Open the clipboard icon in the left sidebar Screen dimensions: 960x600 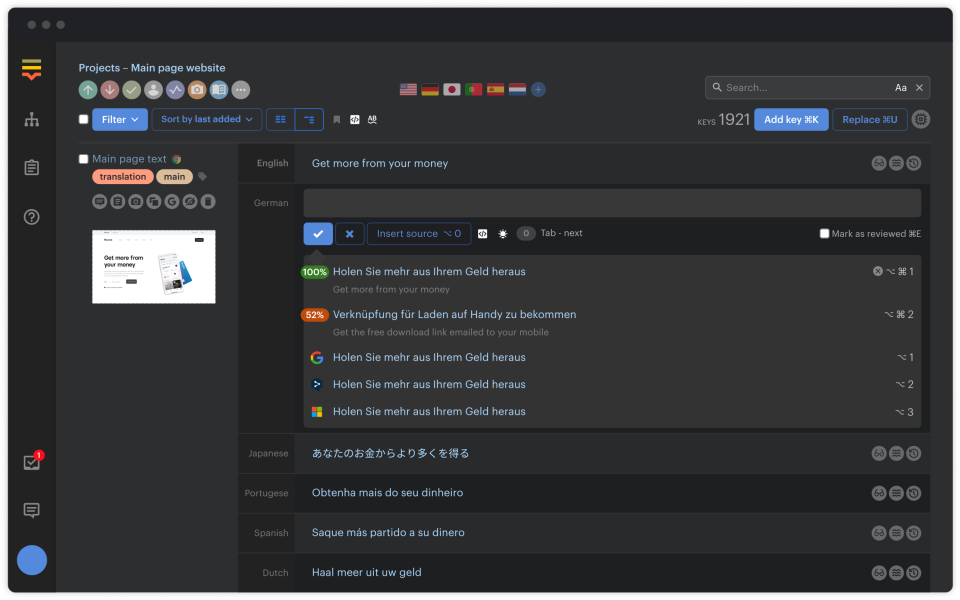point(32,167)
